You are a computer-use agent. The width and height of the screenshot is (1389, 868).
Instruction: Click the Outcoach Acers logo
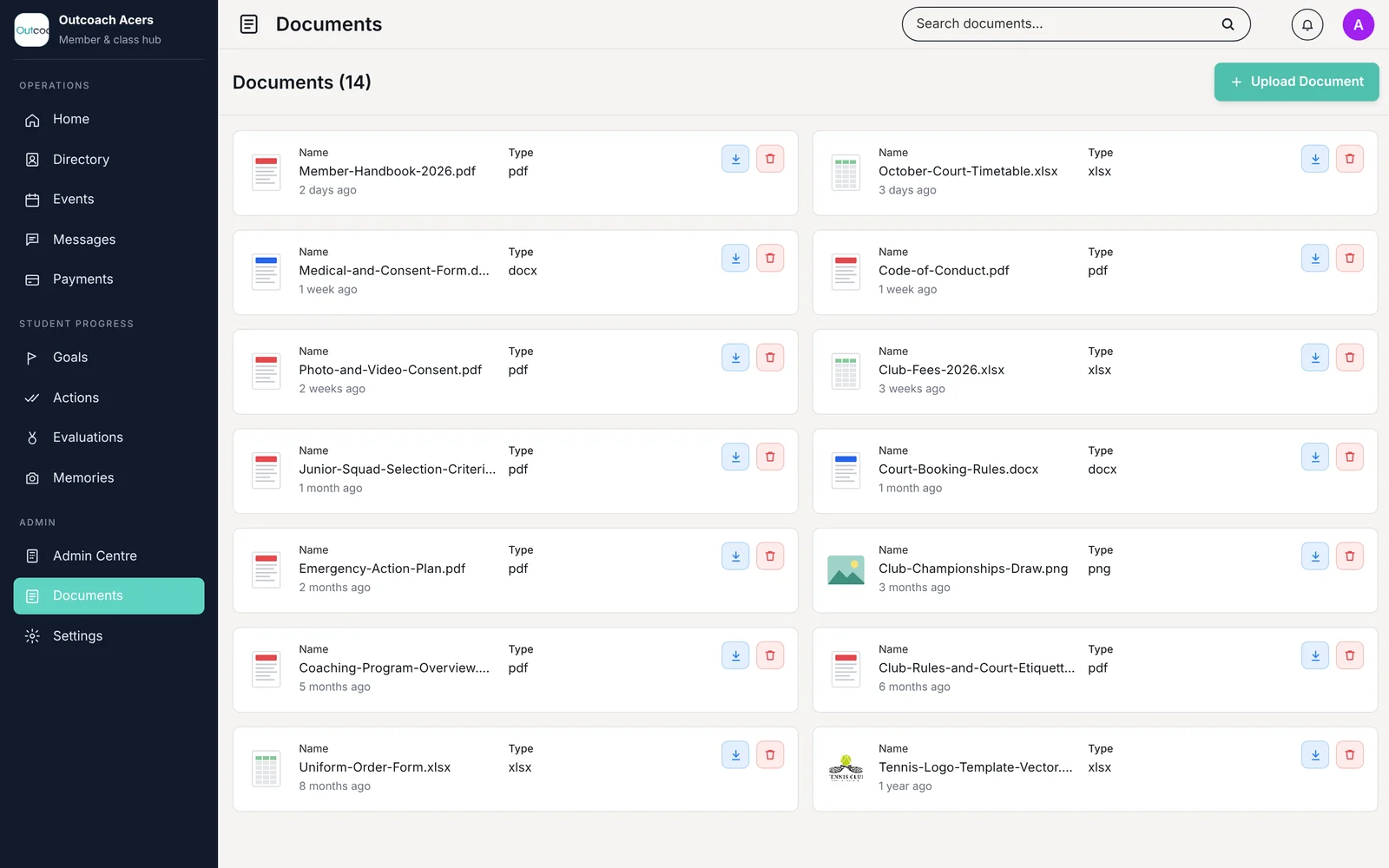32,30
